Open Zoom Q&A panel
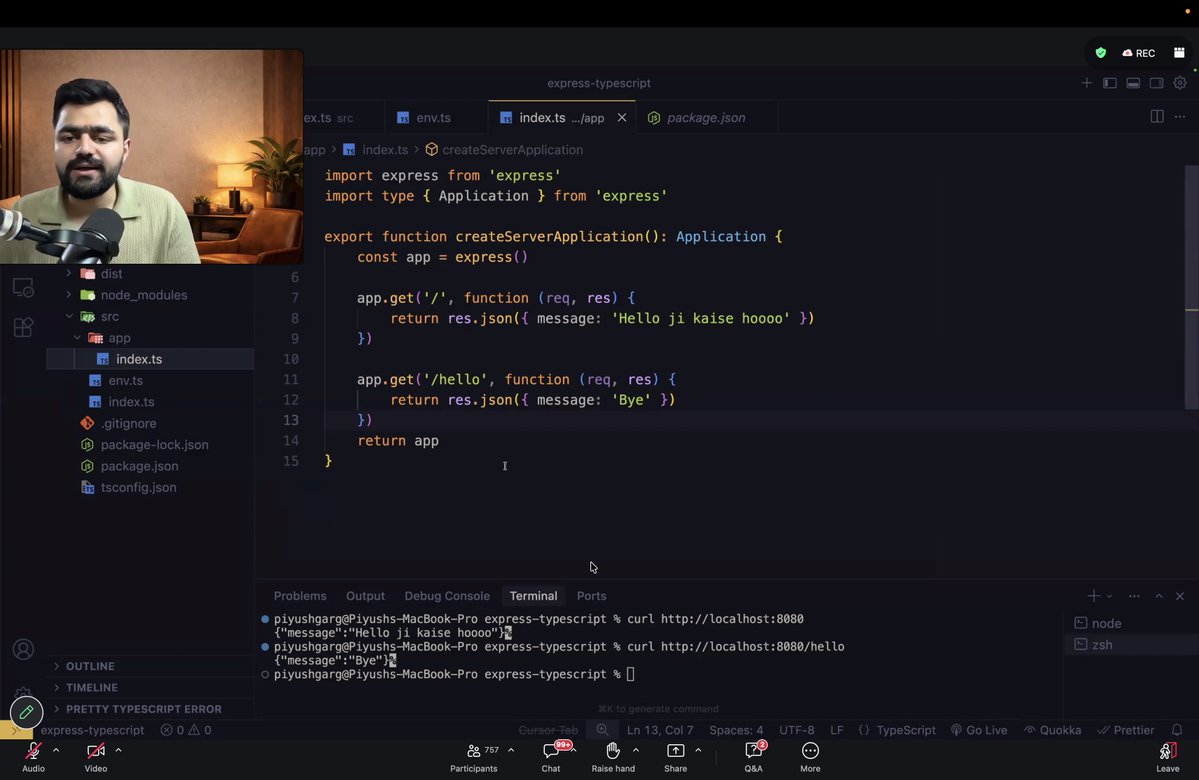 pyautogui.click(x=753, y=756)
